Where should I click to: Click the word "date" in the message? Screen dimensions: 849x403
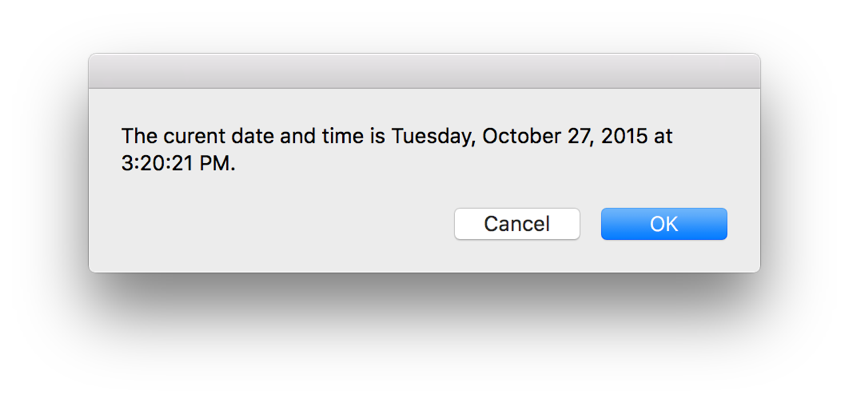tap(250, 136)
